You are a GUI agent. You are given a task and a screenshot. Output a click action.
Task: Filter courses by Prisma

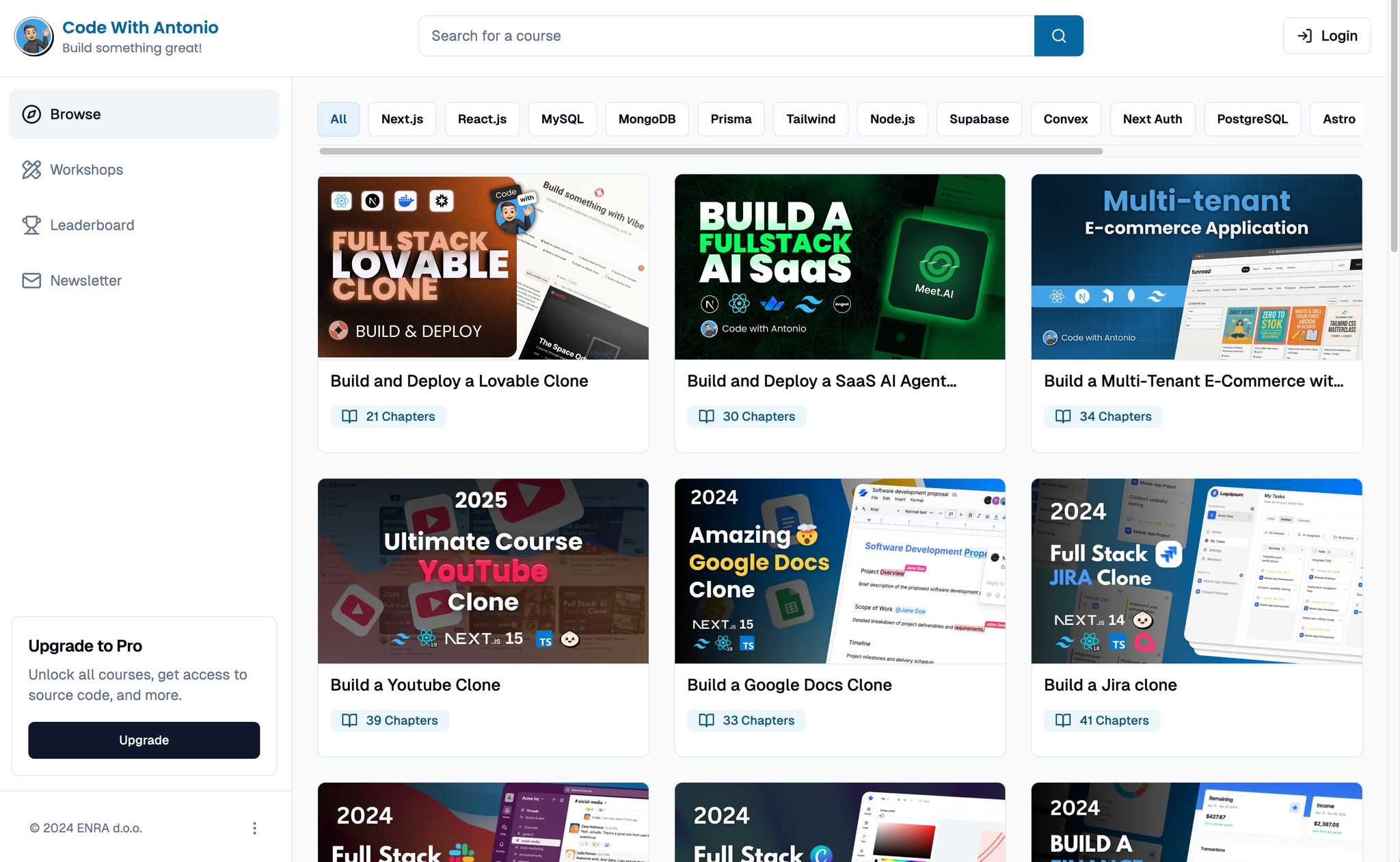click(731, 119)
